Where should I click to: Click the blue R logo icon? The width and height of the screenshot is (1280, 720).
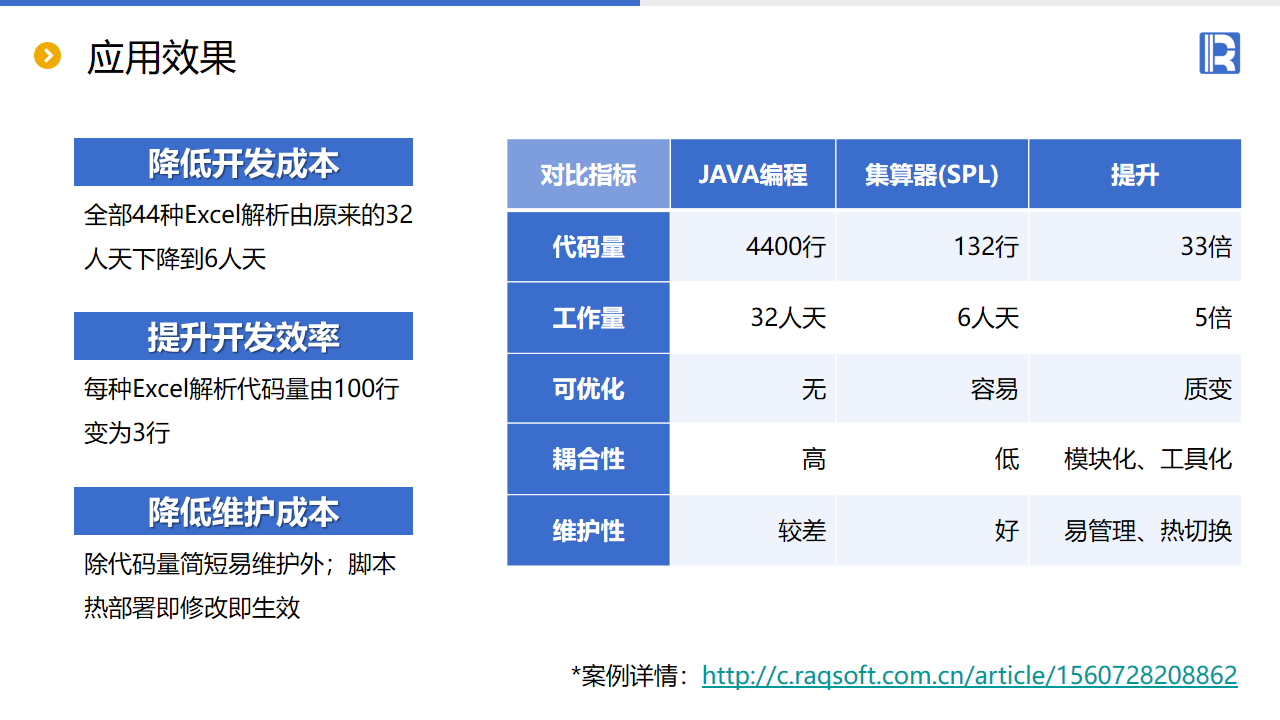pyautogui.click(x=1219, y=53)
